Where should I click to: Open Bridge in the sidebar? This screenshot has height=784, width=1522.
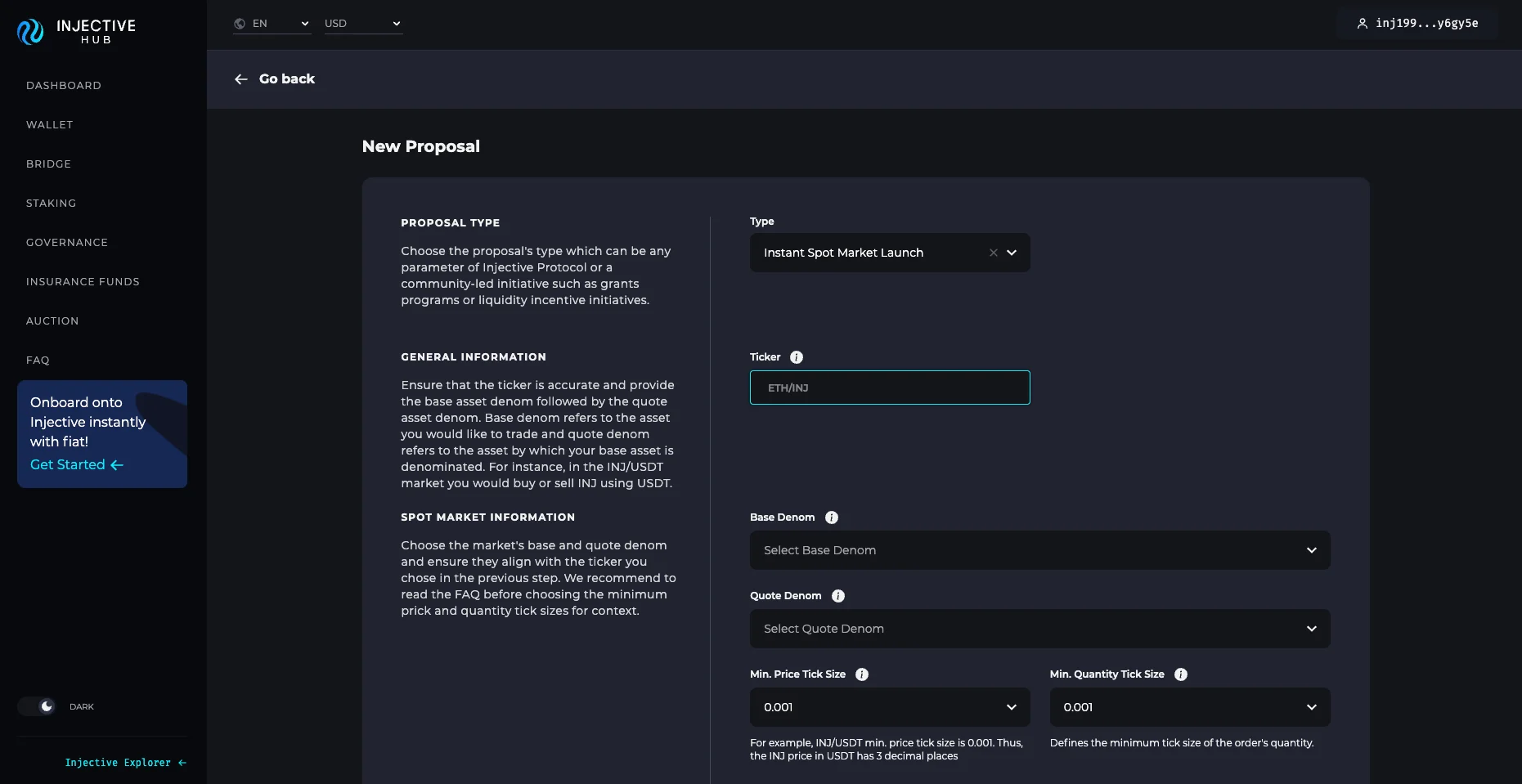(49, 164)
